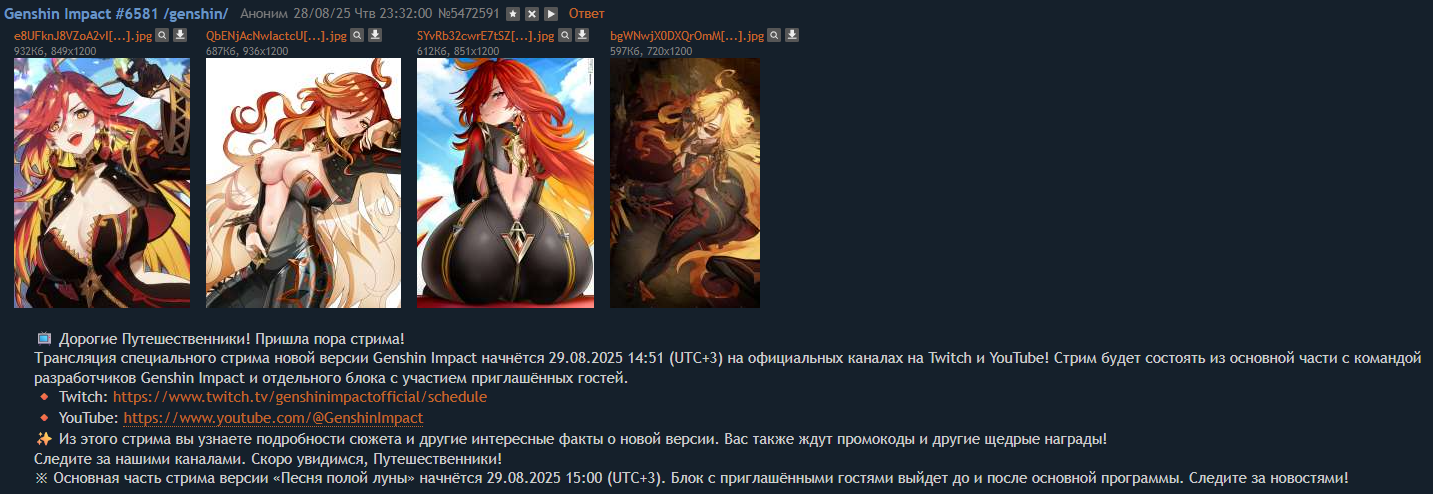Click post number №5472591
This screenshot has width=1433, height=494.
(x=469, y=13)
